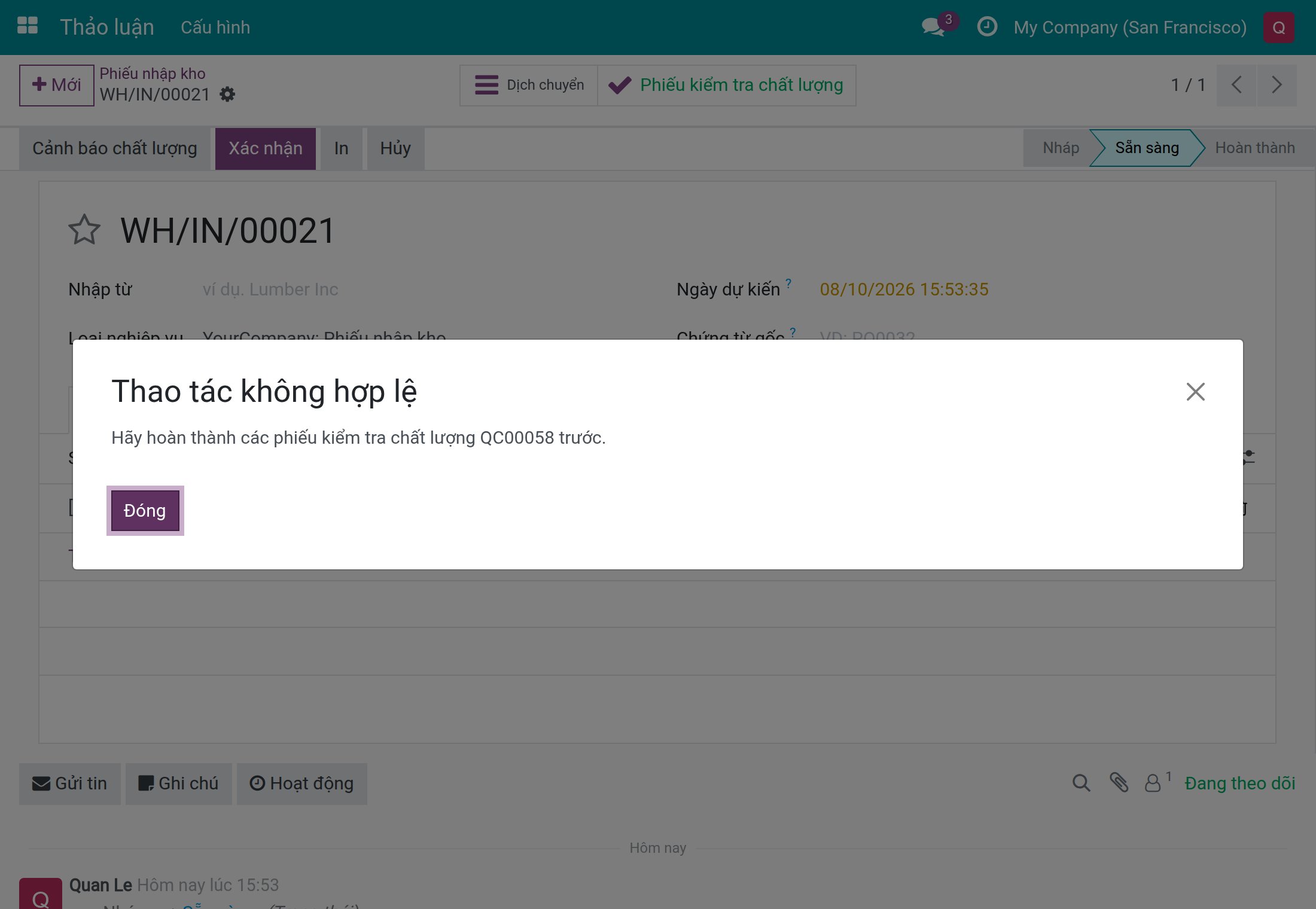Click the Quan Le author name in chatter
The width and height of the screenshot is (1316, 909).
[100, 885]
